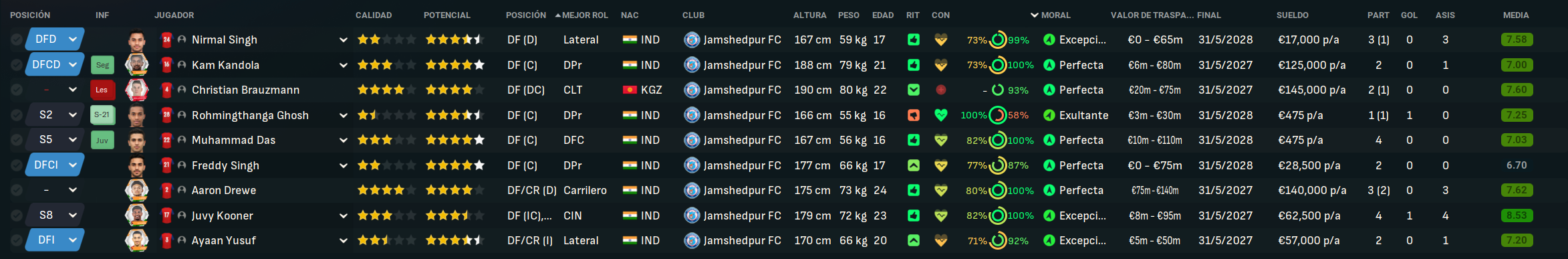
Task: Click Rohmingthanga Ghosh's orange match sharpness icon
Action: tap(913, 115)
